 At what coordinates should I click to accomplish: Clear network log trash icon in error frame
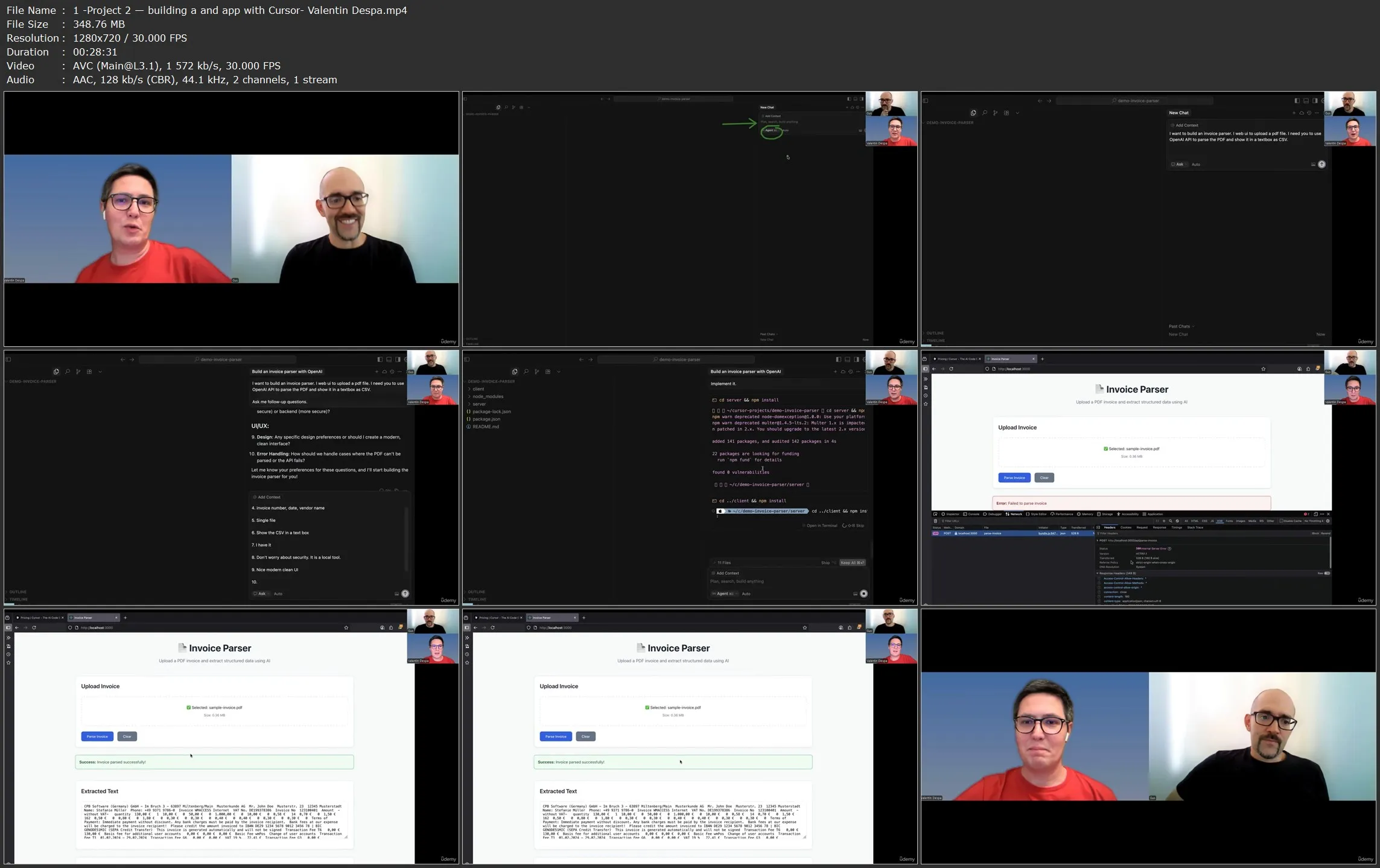tap(935, 521)
